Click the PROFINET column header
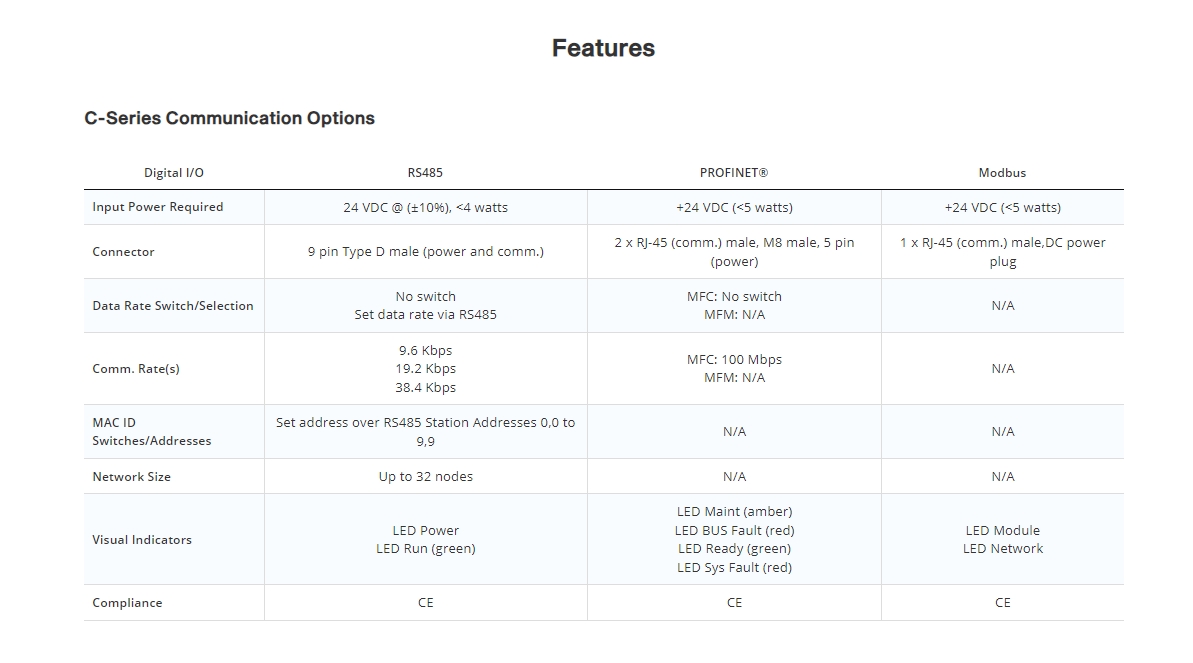 (x=734, y=173)
